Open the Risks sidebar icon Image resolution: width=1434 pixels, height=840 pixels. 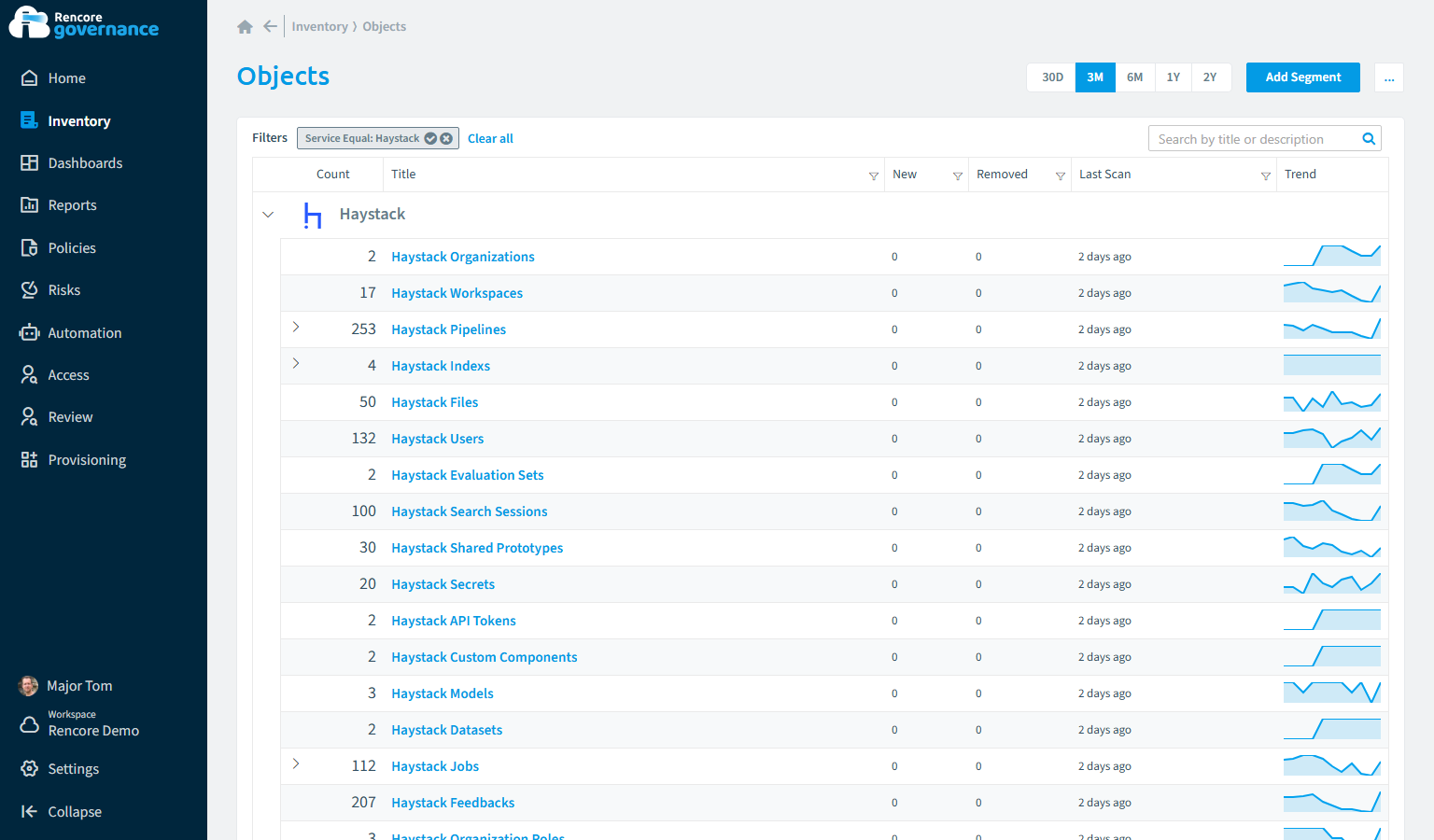point(30,290)
